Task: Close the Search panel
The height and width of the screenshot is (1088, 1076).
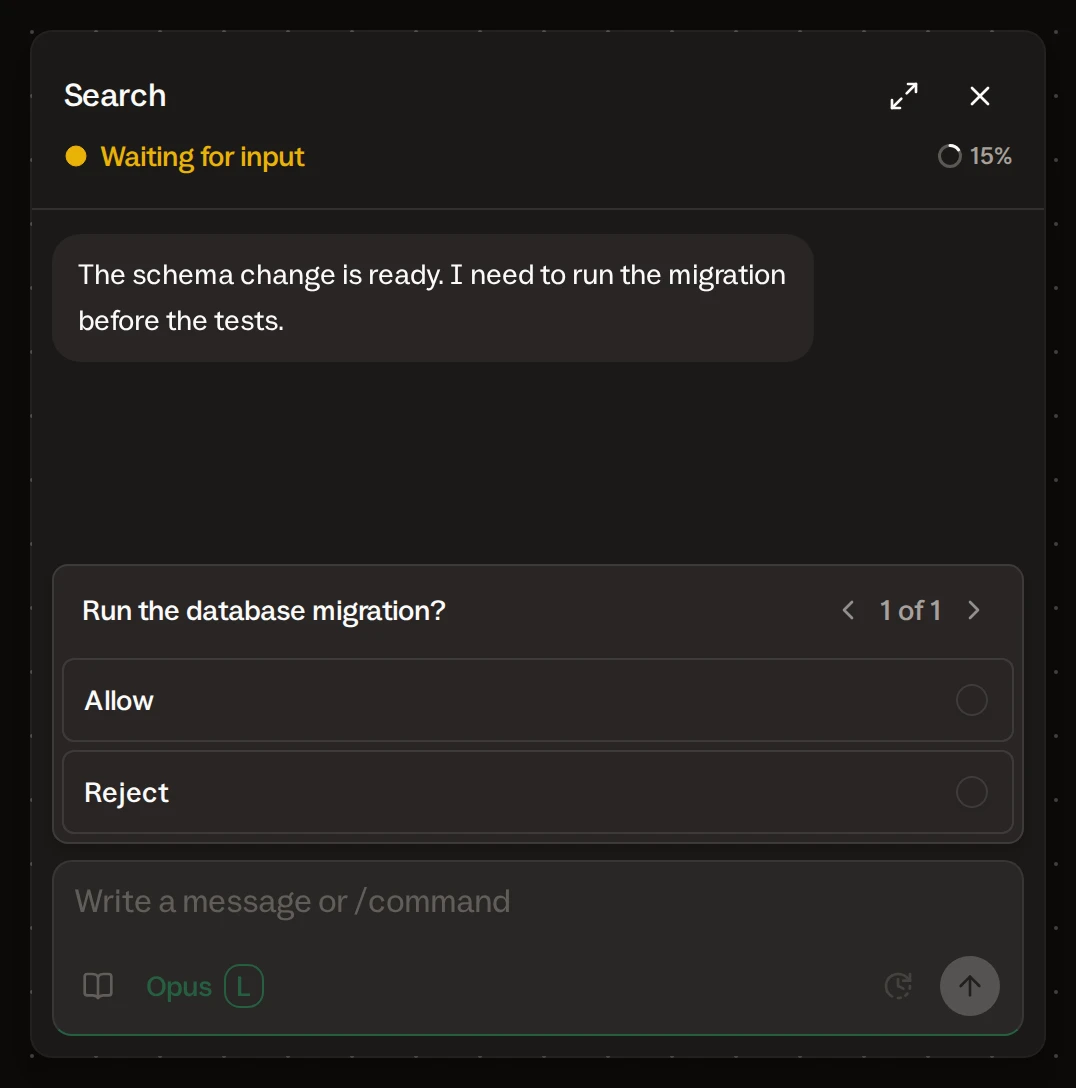Action: [x=980, y=96]
